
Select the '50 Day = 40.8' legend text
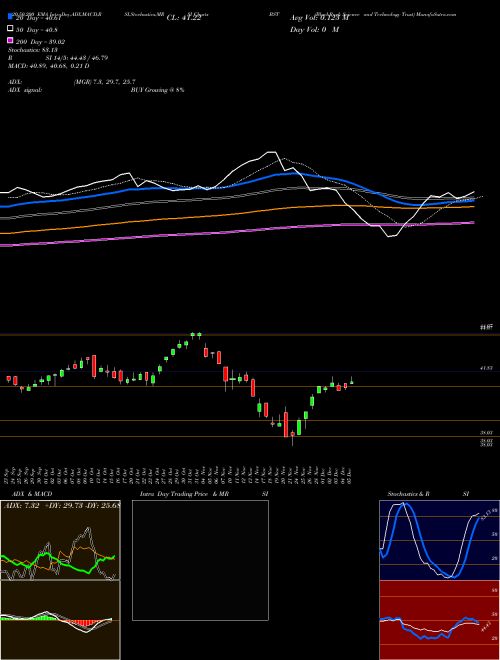click(x=37, y=30)
